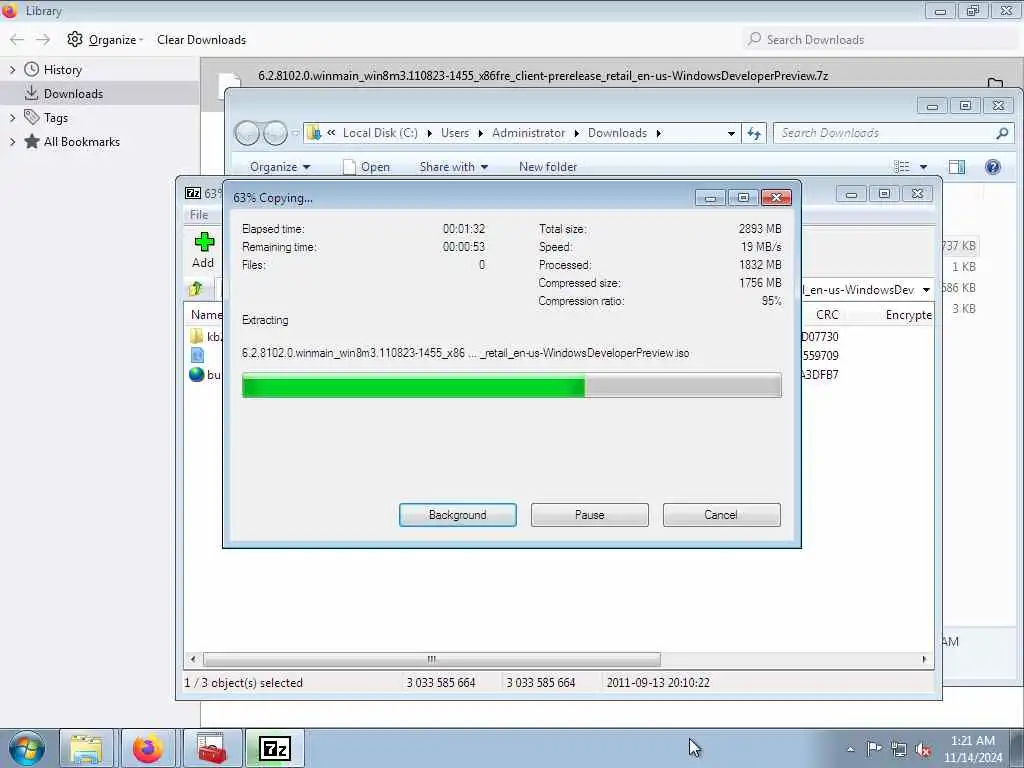Open Explorer help icon

[993, 167]
